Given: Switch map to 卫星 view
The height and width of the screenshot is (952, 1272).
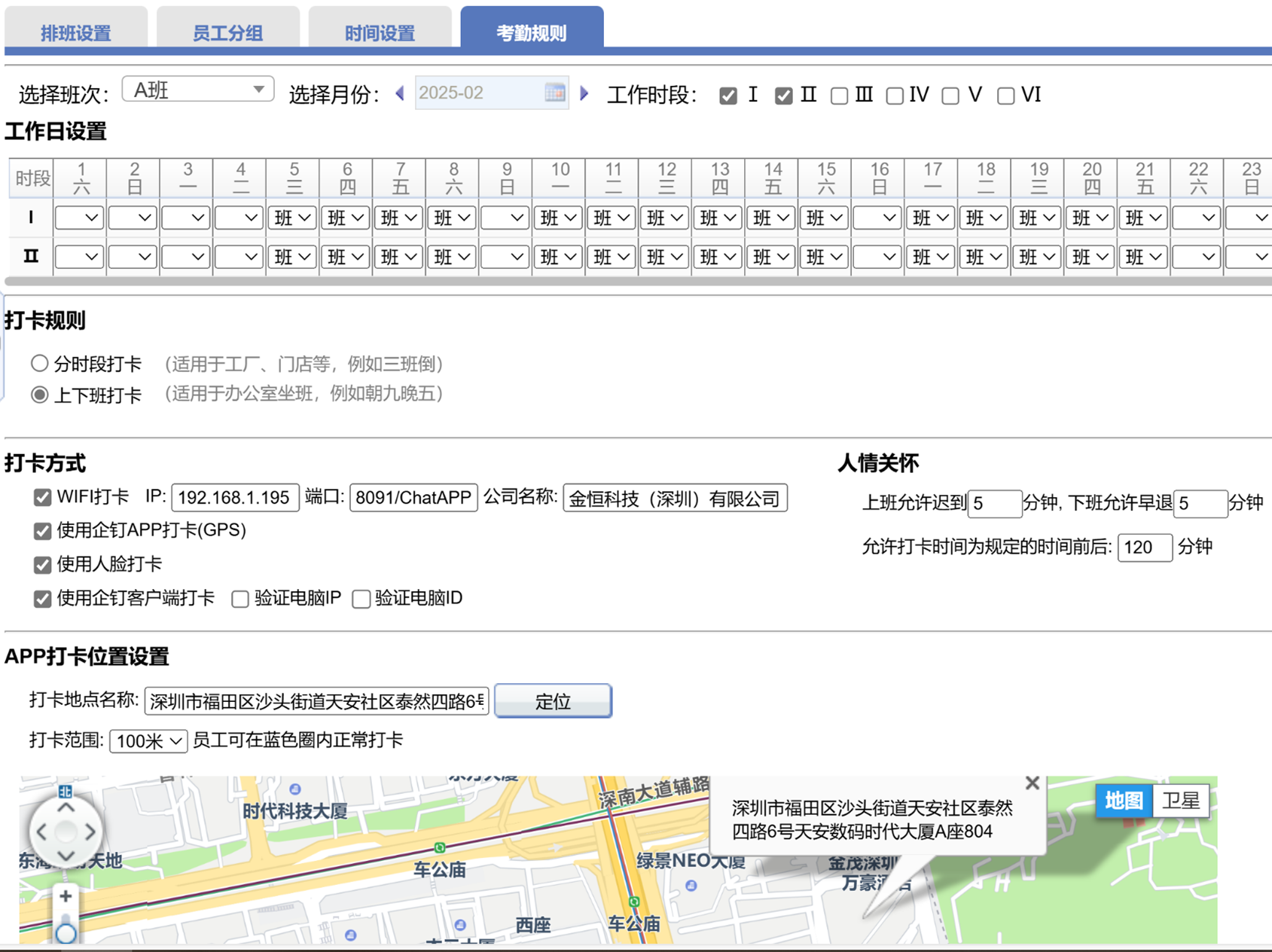Looking at the screenshot, I should pos(1180,801).
